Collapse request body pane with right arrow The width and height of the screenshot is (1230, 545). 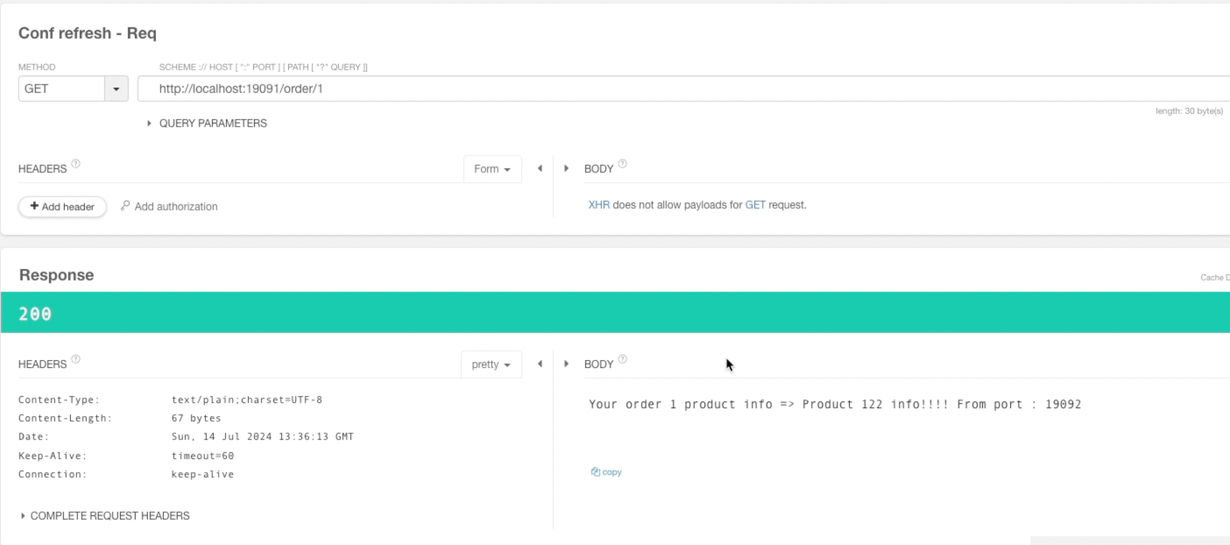566,168
